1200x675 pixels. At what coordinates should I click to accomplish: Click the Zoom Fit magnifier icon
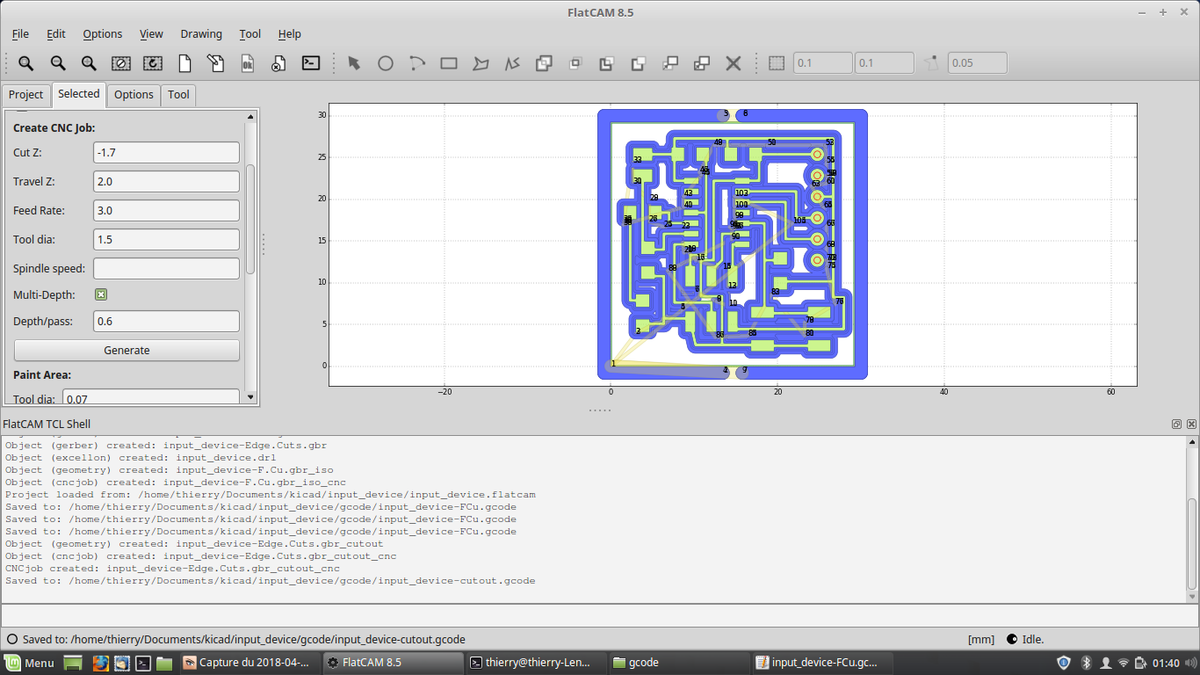(x=26, y=63)
